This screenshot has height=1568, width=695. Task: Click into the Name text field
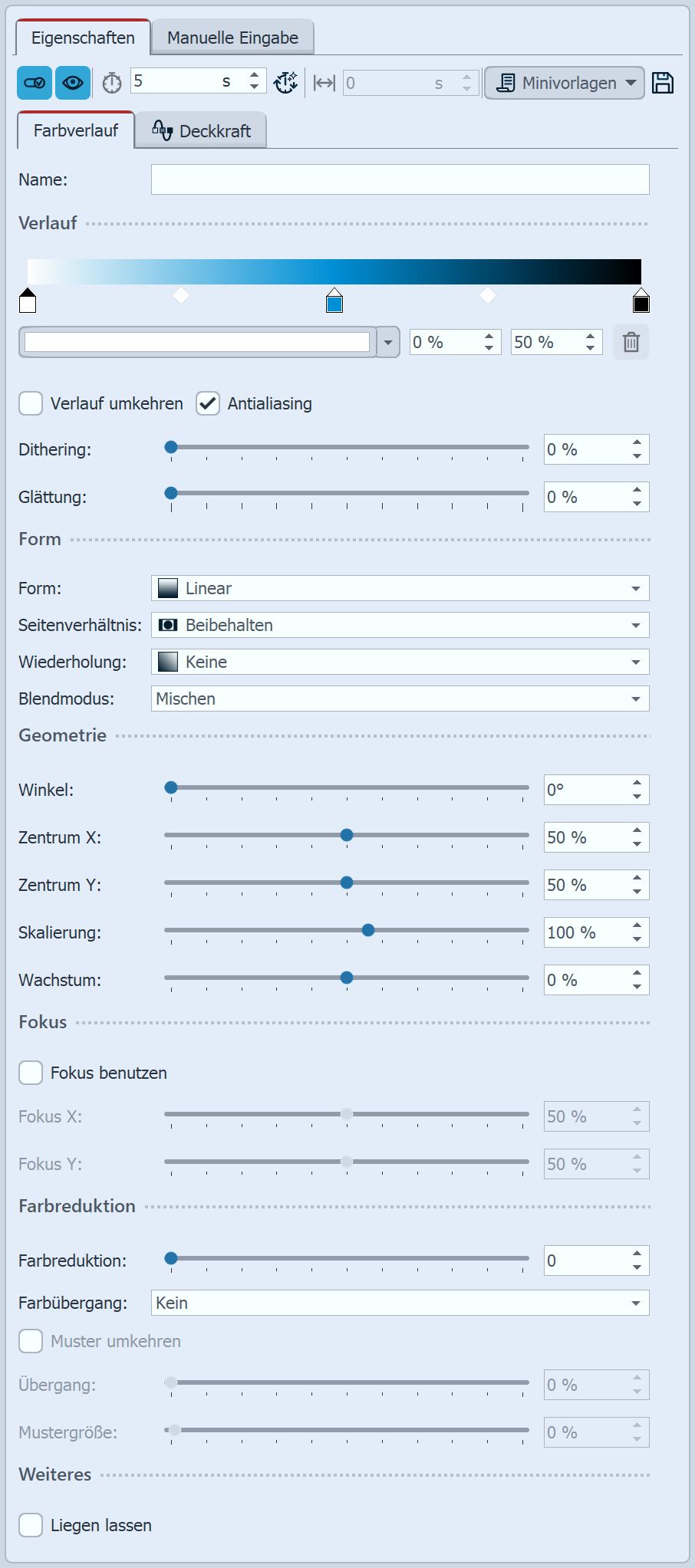coord(400,179)
